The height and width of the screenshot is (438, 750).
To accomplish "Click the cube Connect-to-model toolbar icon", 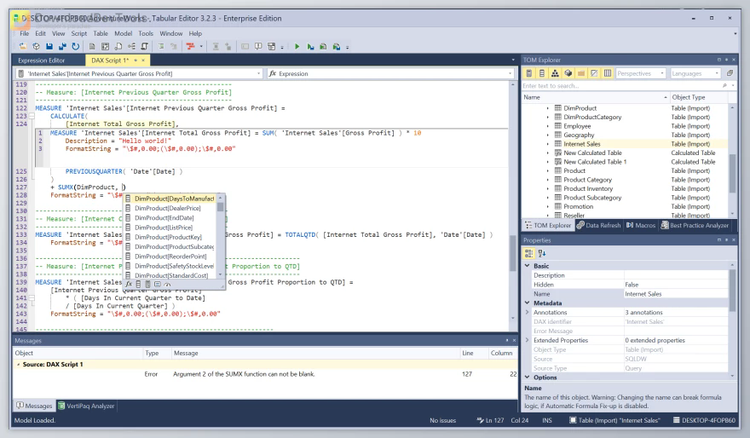I will tap(36, 46).
